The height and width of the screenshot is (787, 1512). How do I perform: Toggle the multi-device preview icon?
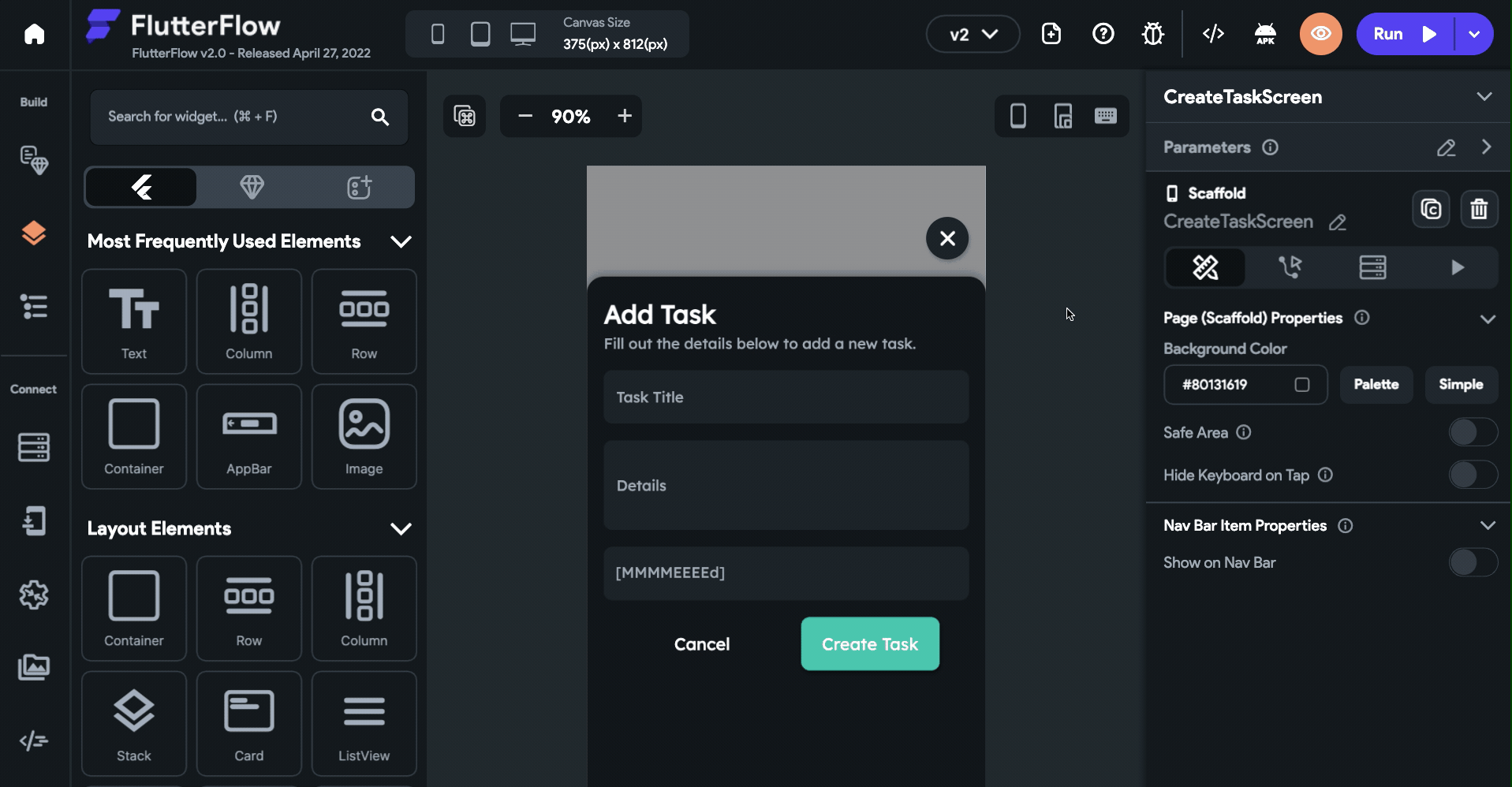1063,116
